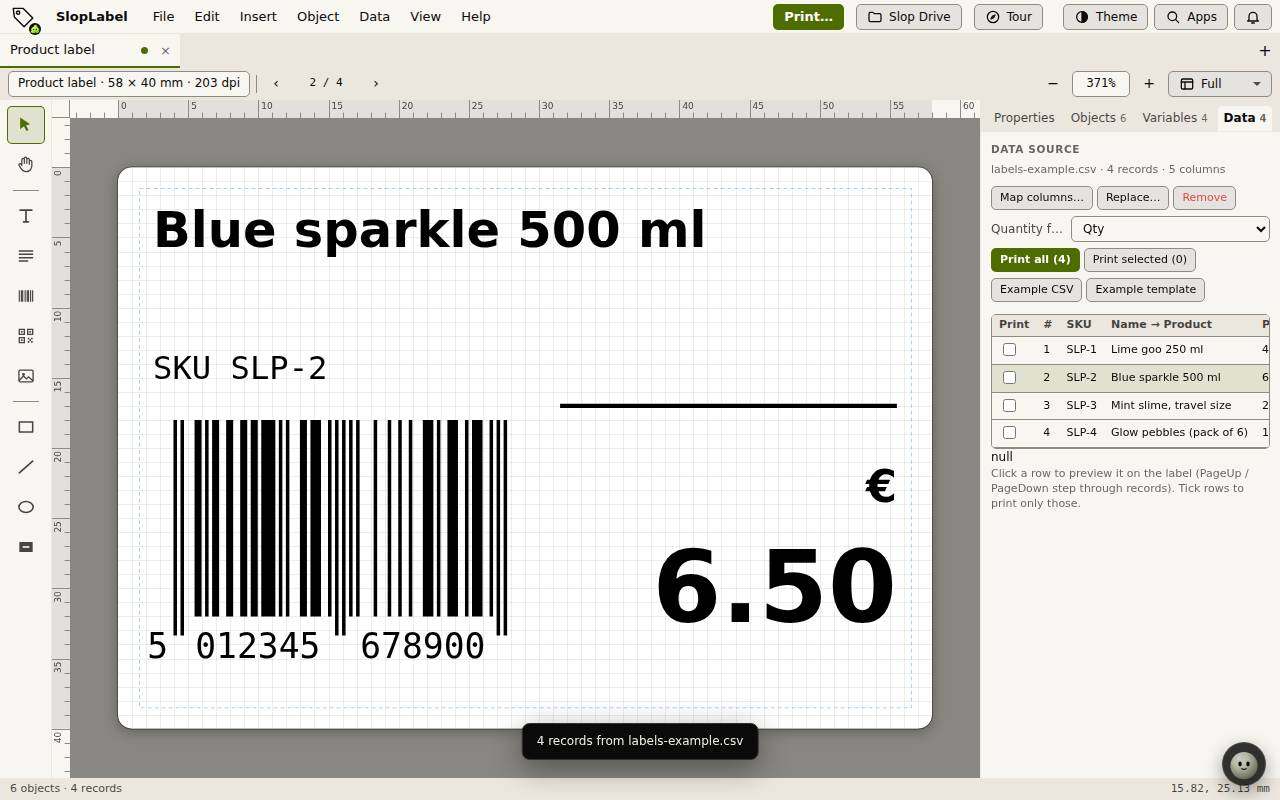Click the SlopLabel tag logo icon
This screenshot has width=1280, height=800.
pyautogui.click(x=26, y=18)
